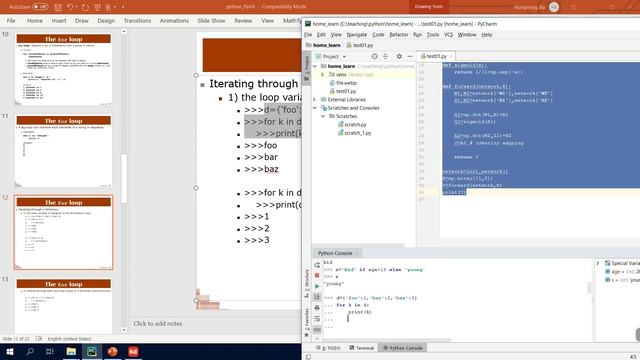Viewport: 640px width, 360px height.
Task: Open the Transitions ribbon tab
Action: (138, 20)
